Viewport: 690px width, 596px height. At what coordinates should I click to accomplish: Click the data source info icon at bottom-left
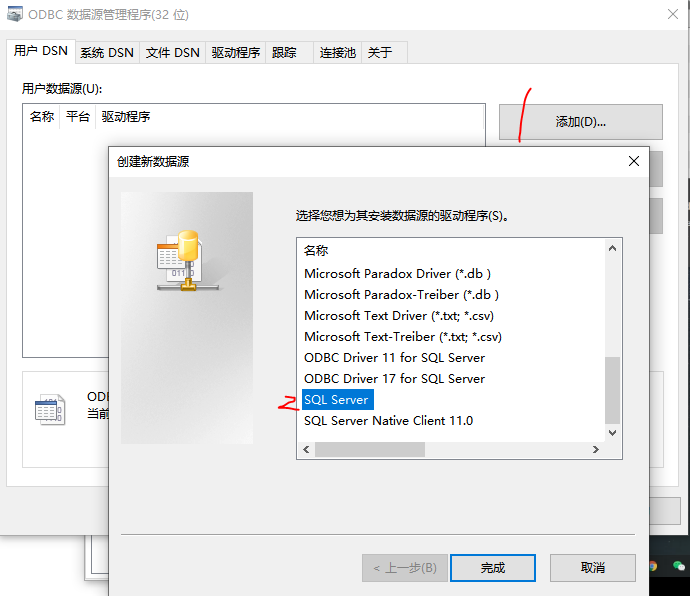tap(50, 409)
